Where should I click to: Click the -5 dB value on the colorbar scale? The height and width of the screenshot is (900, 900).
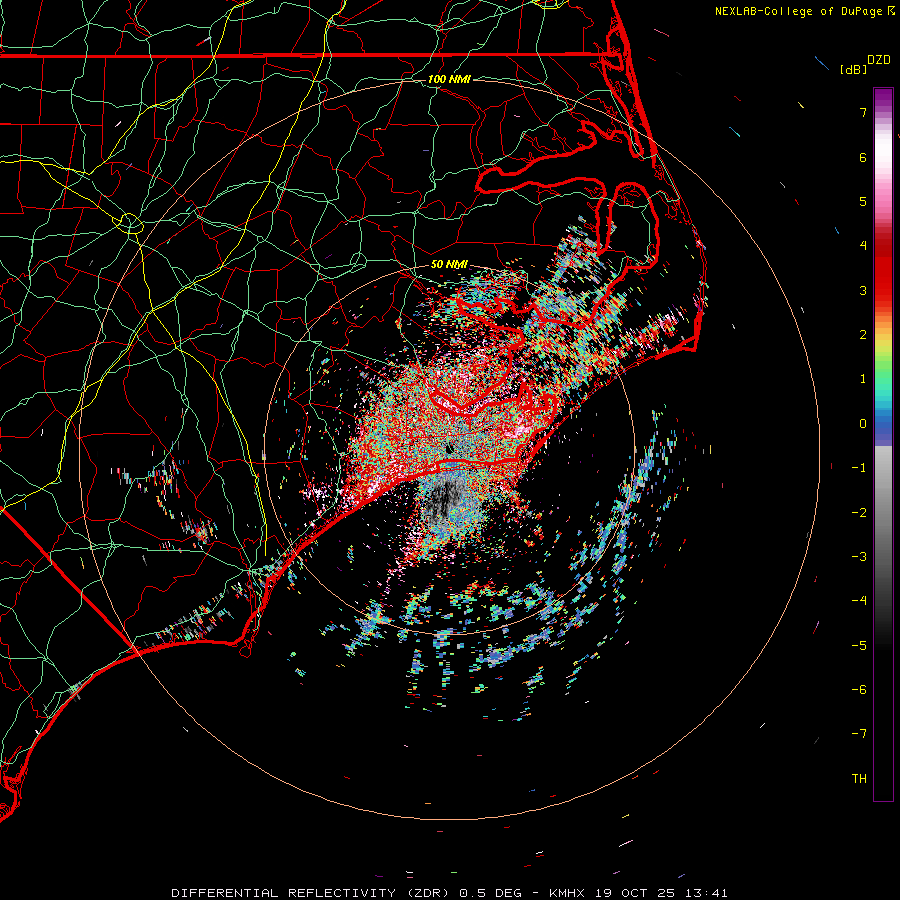point(859,646)
